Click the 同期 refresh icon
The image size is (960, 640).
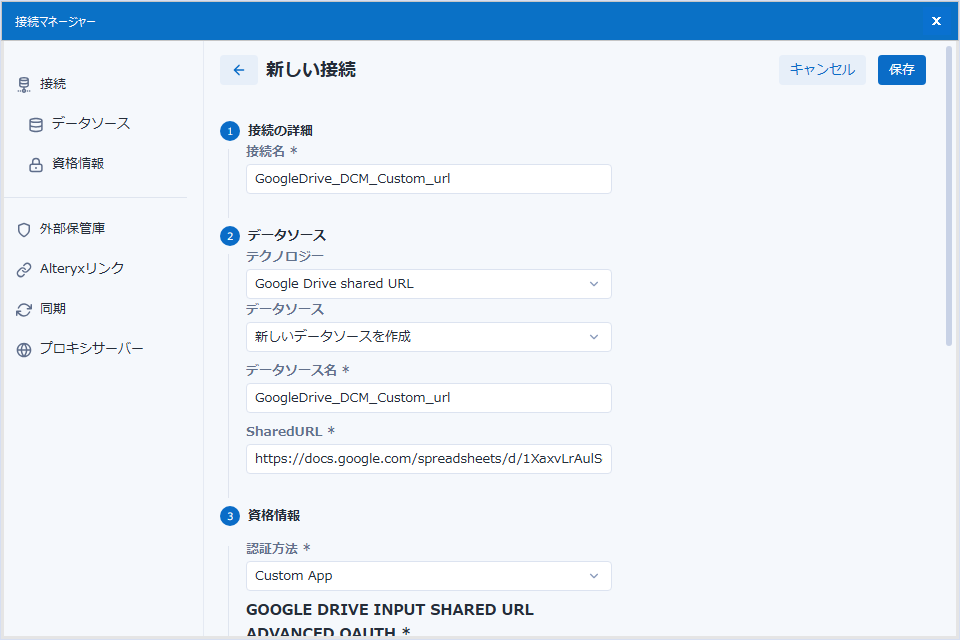point(24,310)
